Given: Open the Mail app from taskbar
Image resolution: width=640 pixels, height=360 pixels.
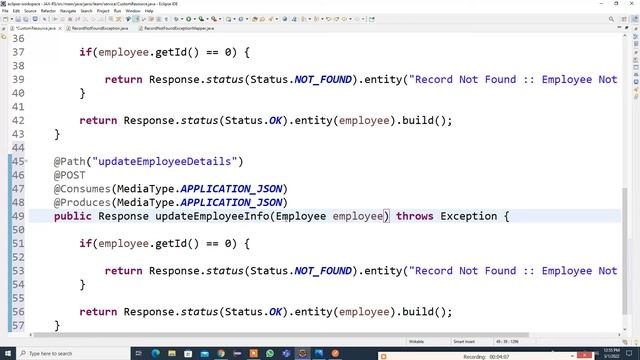Looking at the screenshot, I should [204, 353].
